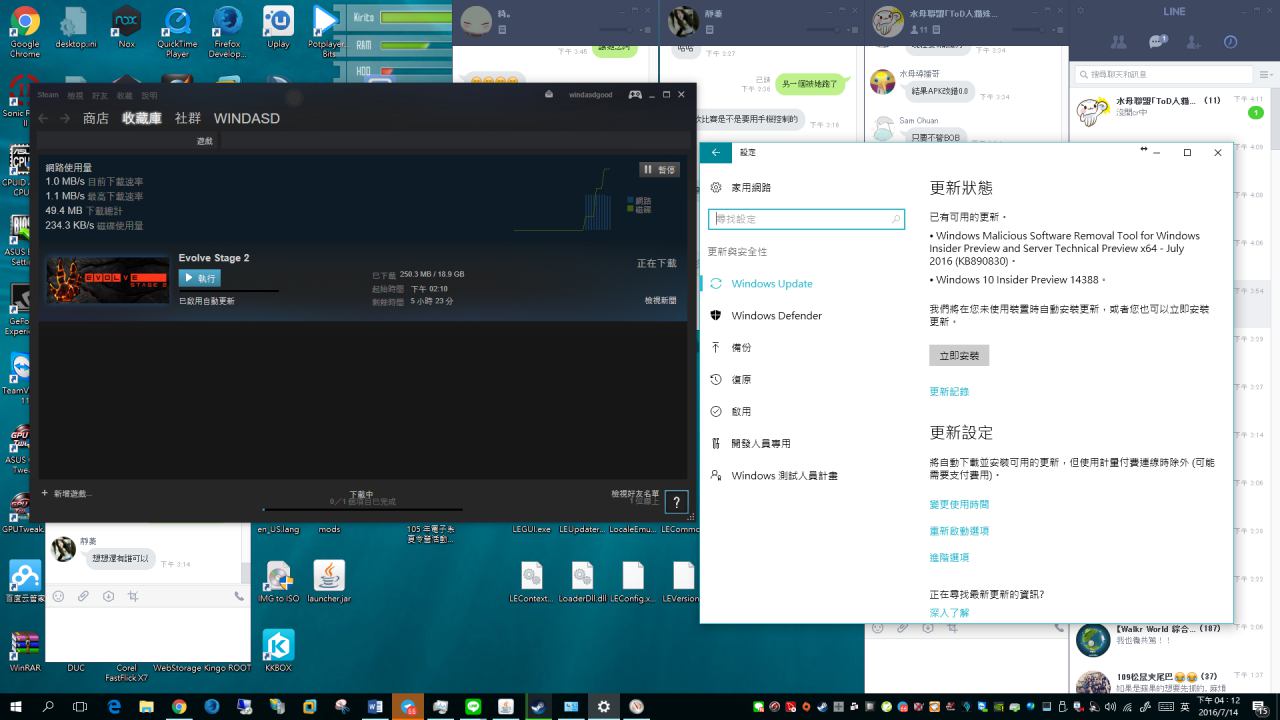
Task: Open the windandgood account dropdown in Steam
Action: [x=590, y=95]
